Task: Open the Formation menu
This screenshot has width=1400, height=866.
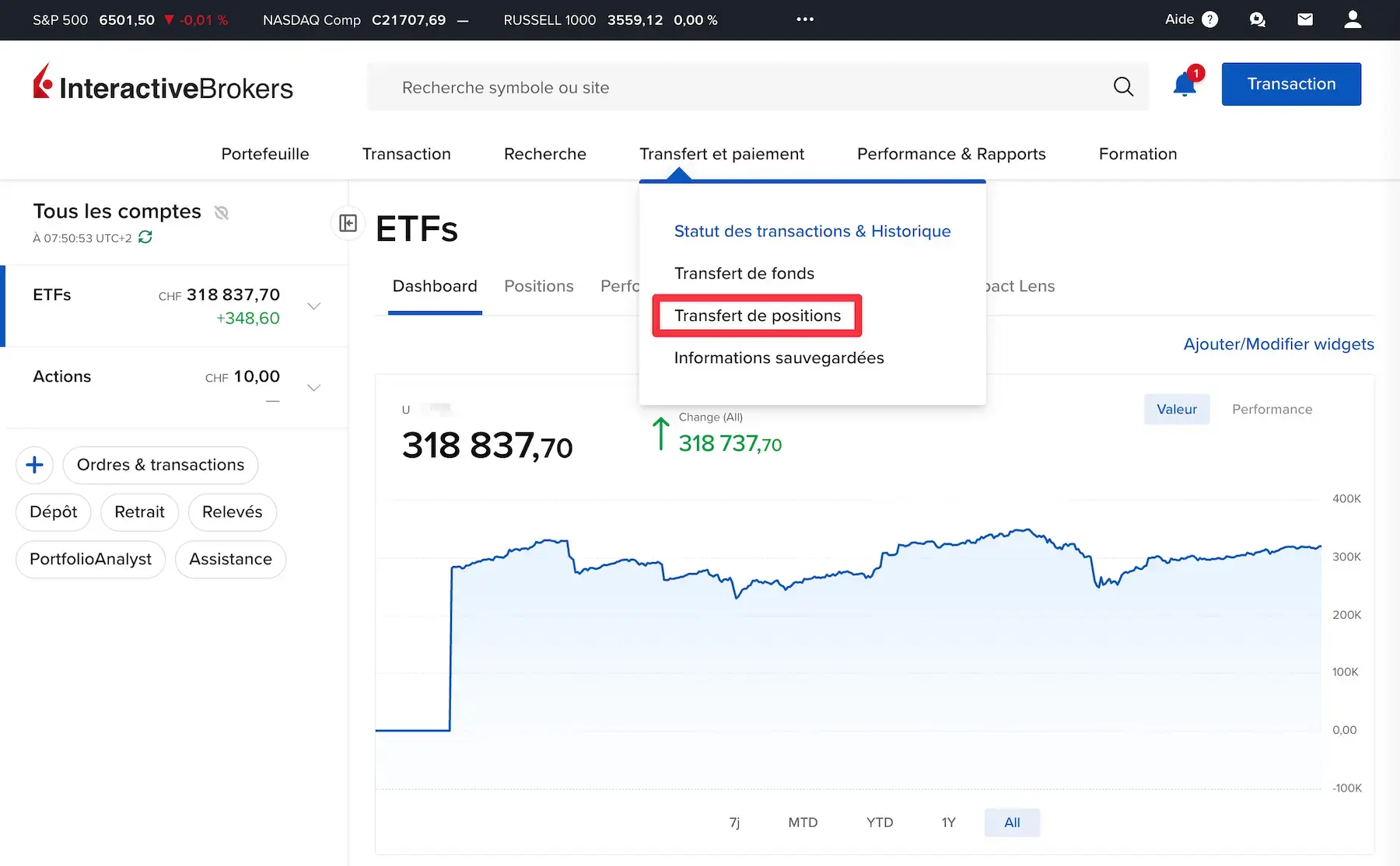Action: 1138,154
